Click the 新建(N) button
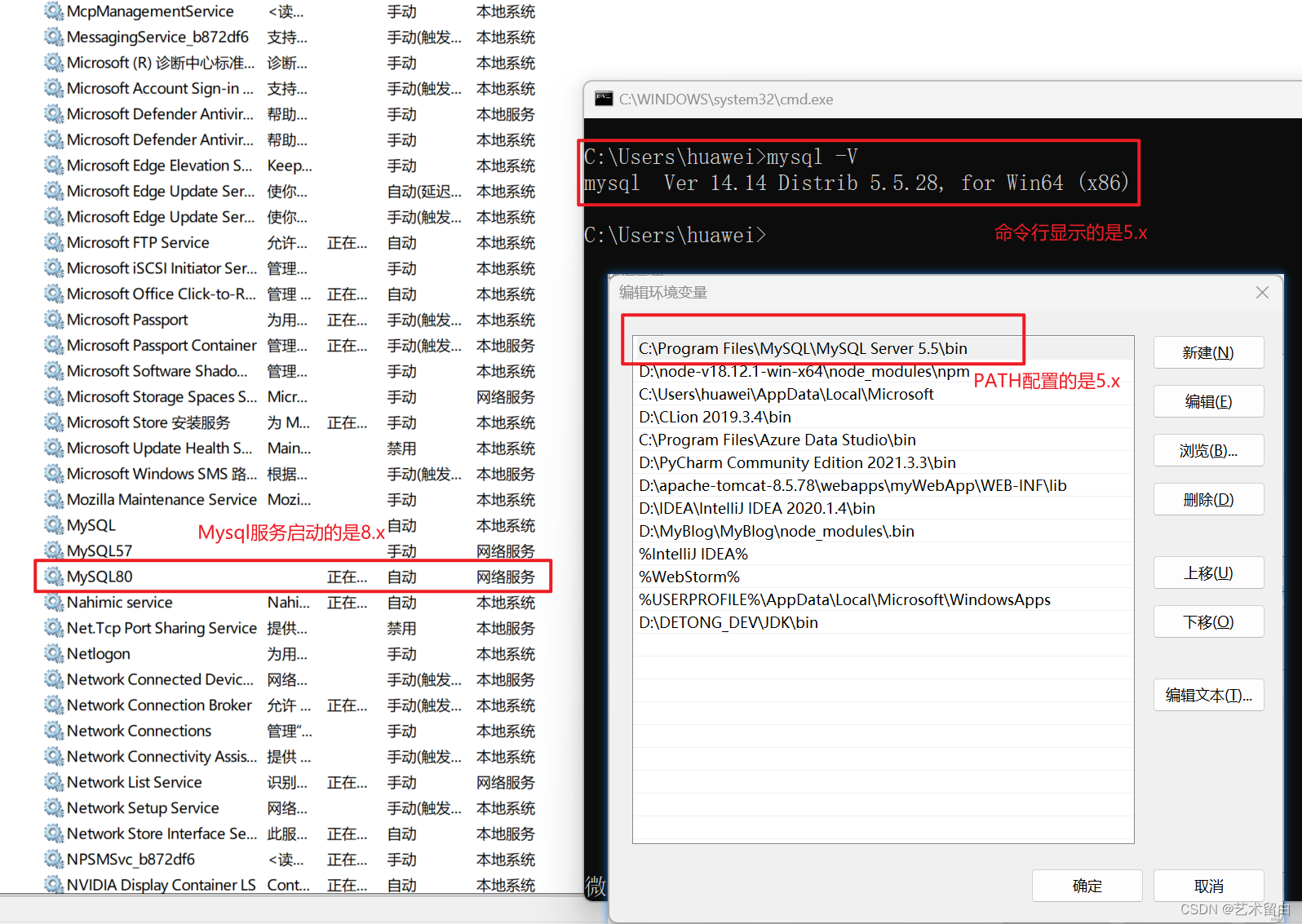Screen dimensions: 1302x924 point(1208,352)
